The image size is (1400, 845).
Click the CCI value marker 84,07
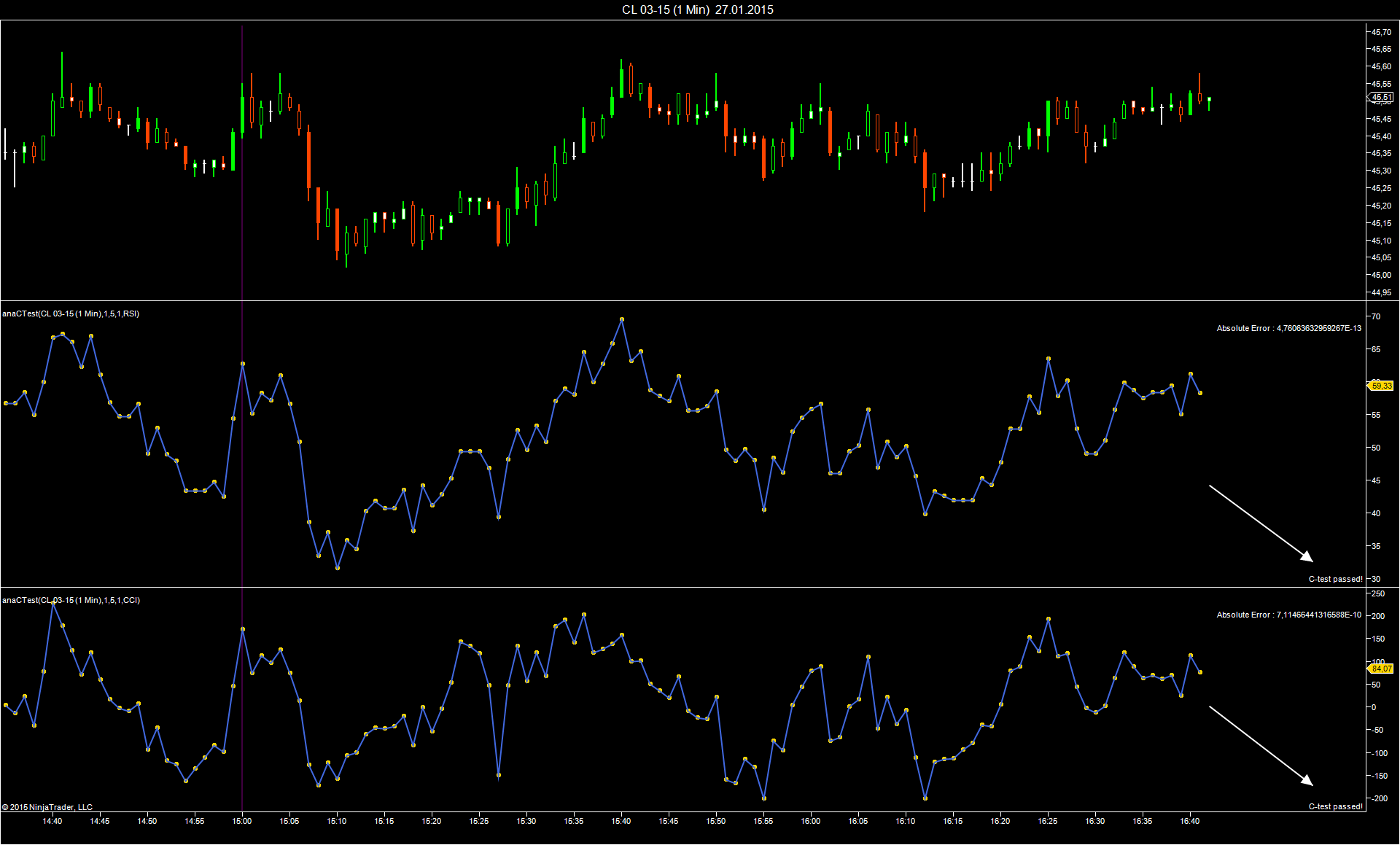(x=1380, y=669)
